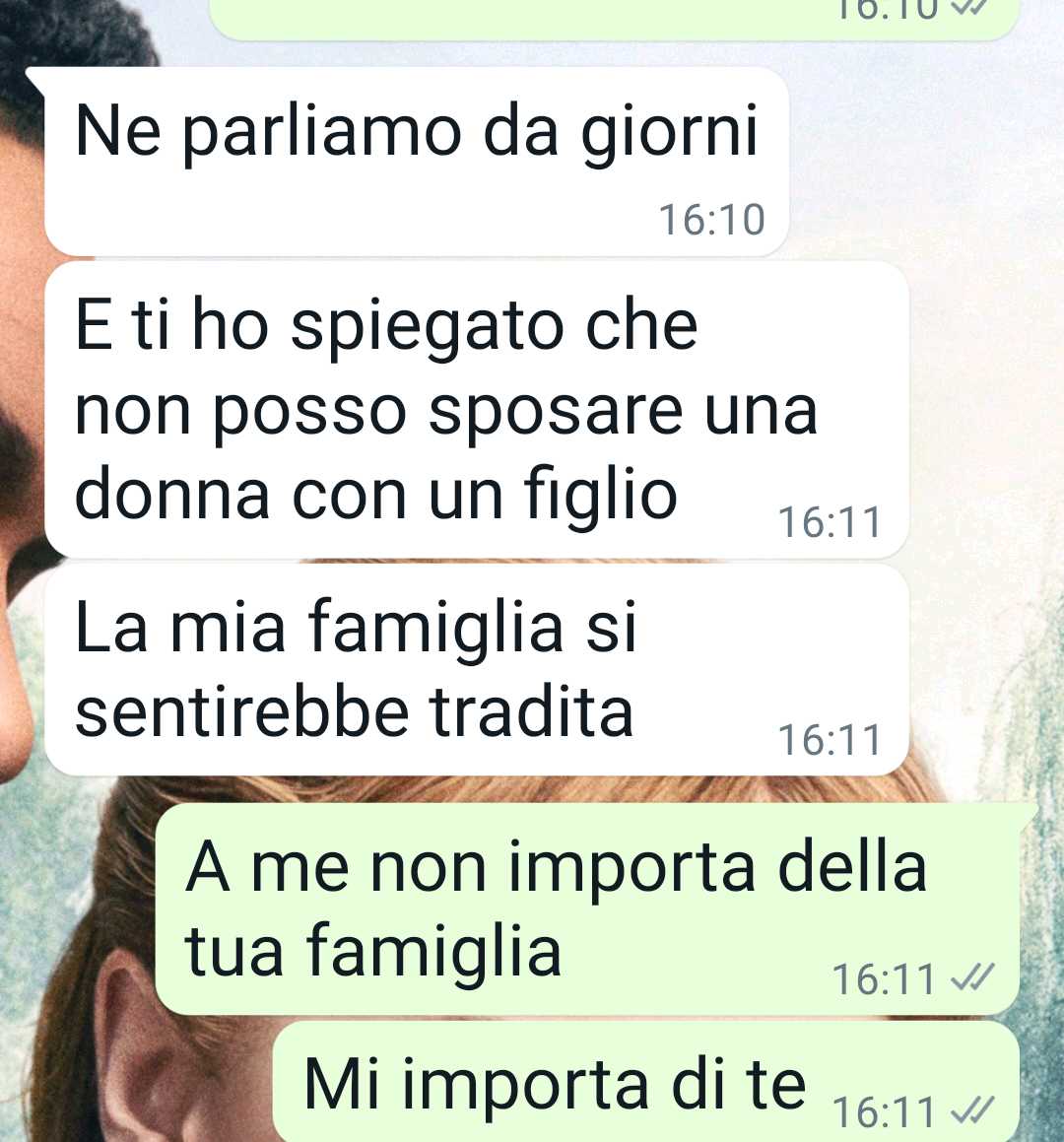Tap the 16:11 time on 'tua famiglia' bubble

pyautogui.click(x=884, y=978)
